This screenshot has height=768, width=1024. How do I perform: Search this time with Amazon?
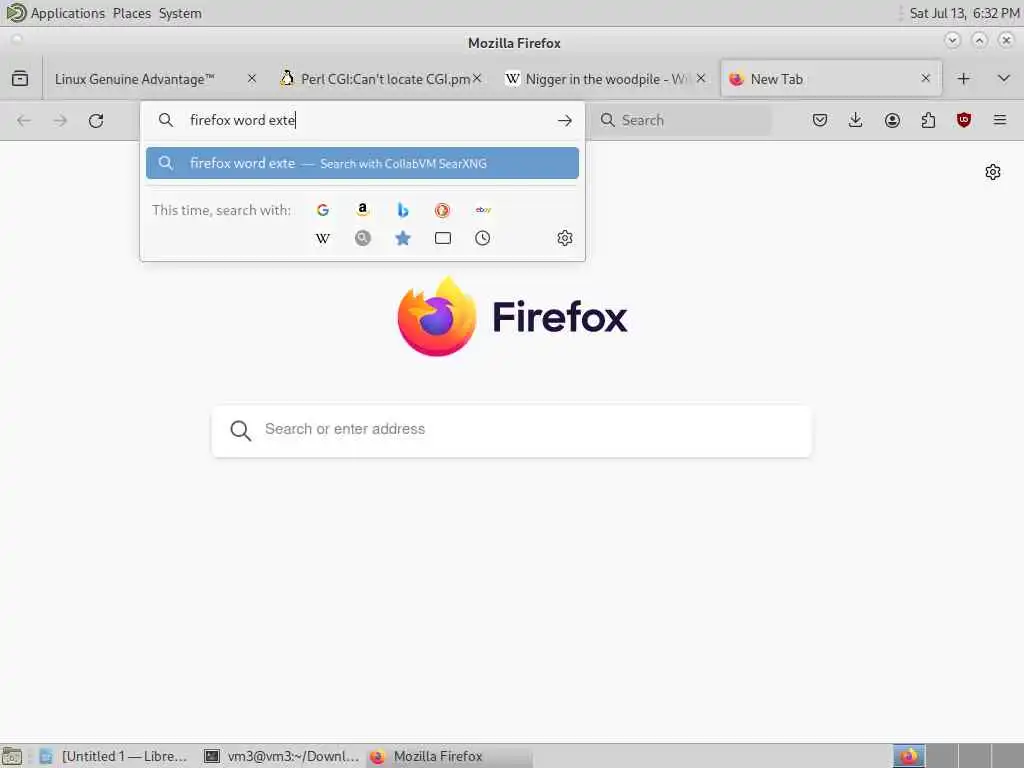pos(362,210)
